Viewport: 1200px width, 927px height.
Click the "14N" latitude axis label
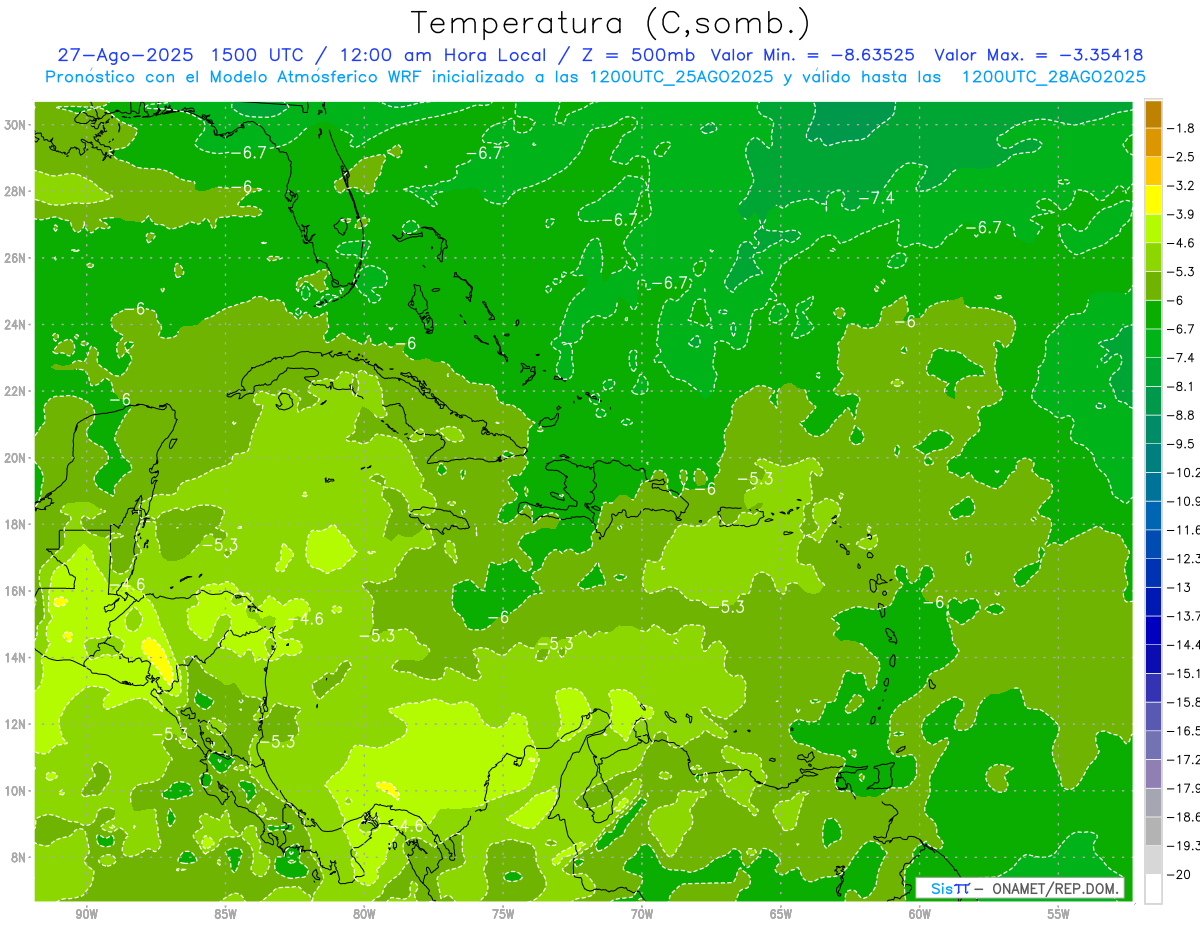[15, 657]
